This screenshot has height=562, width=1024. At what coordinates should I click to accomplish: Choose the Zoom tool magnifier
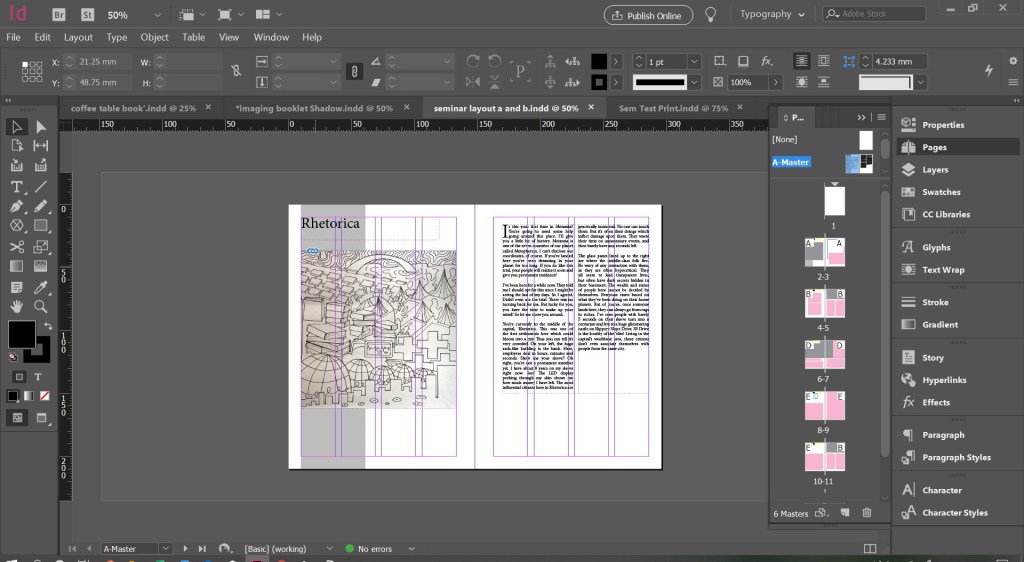[41, 306]
